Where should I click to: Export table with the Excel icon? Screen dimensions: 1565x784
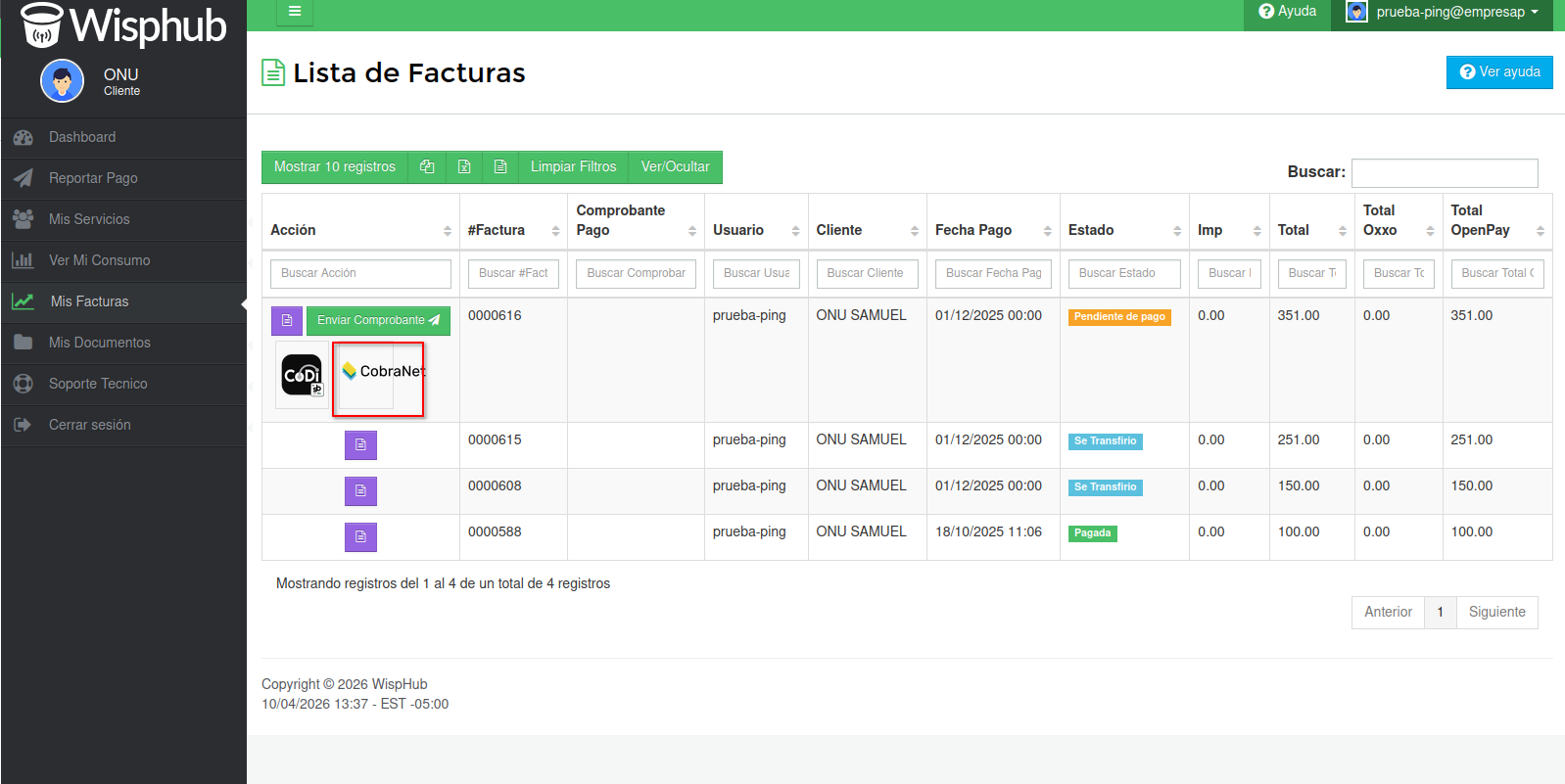coord(464,166)
